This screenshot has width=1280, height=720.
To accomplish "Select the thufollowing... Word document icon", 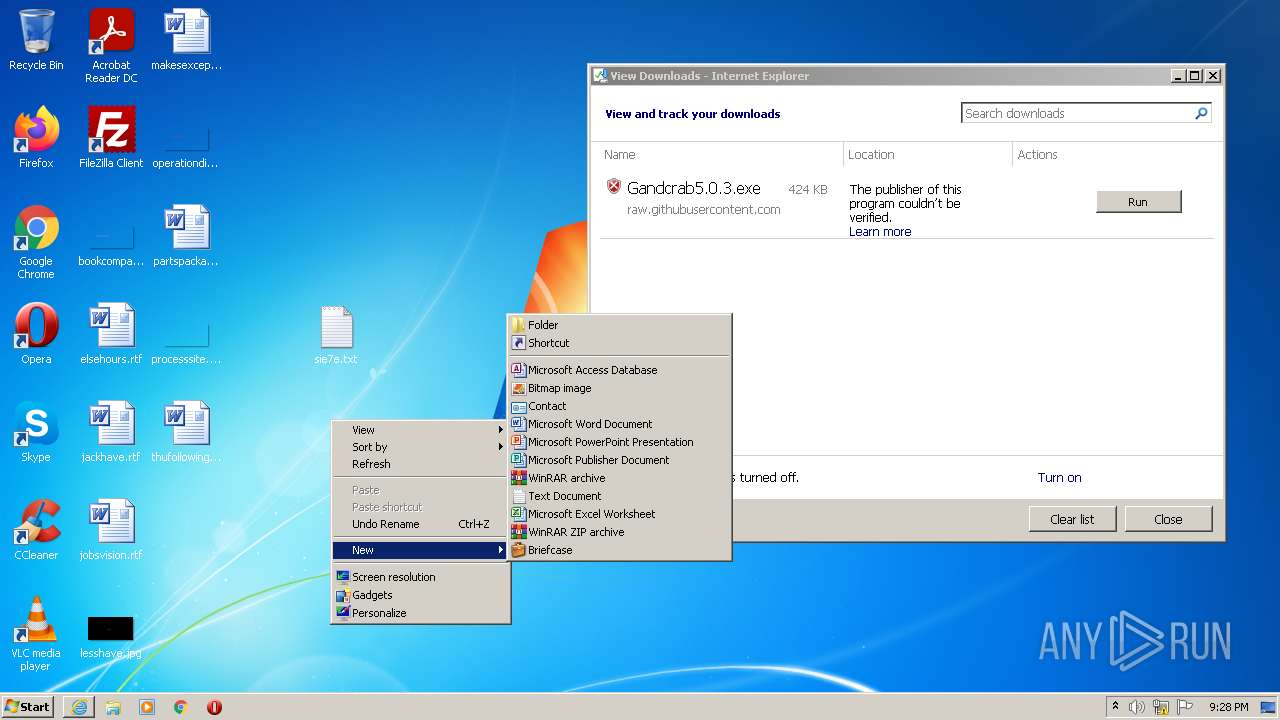I will (x=186, y=432).
